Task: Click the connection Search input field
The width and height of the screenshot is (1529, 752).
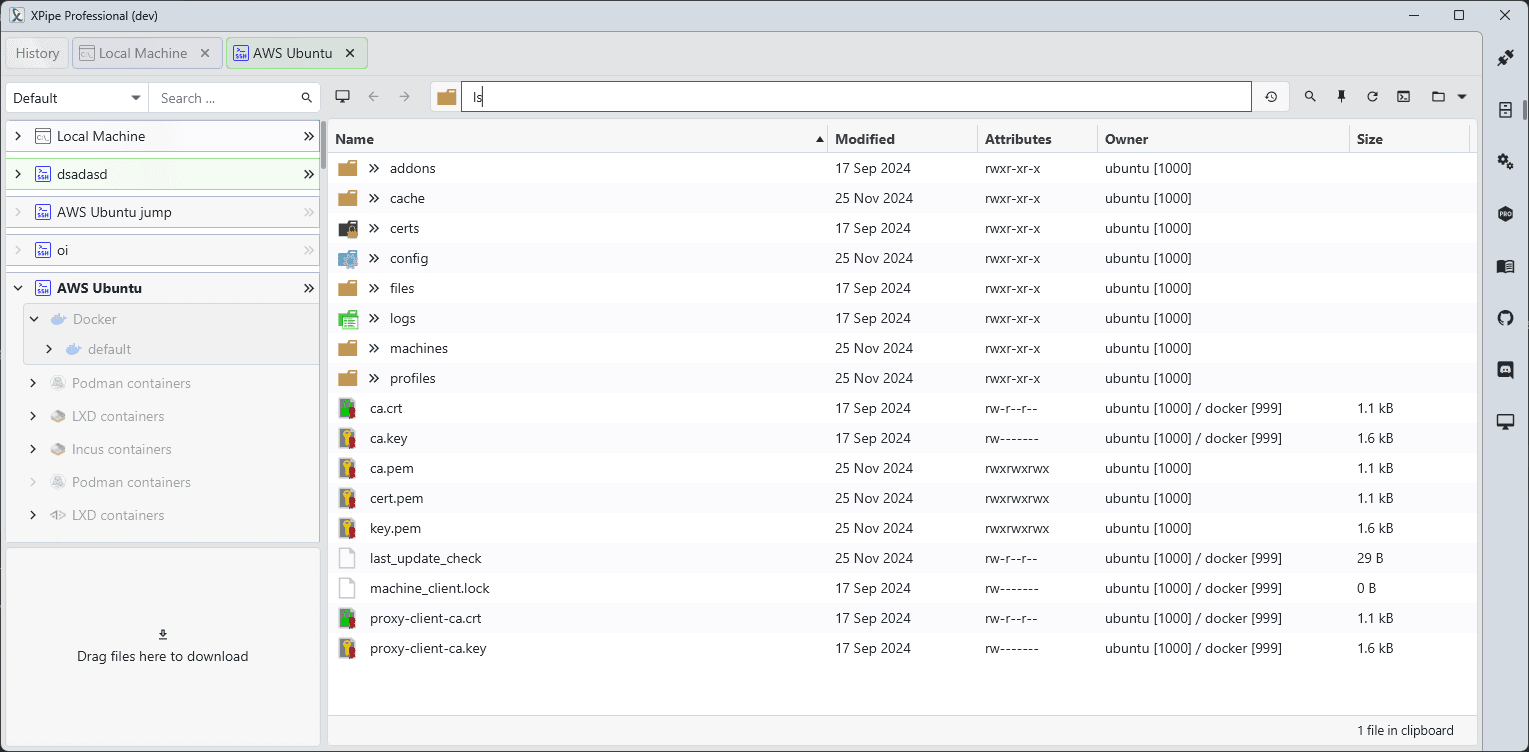Action: [x=227, y=98]
